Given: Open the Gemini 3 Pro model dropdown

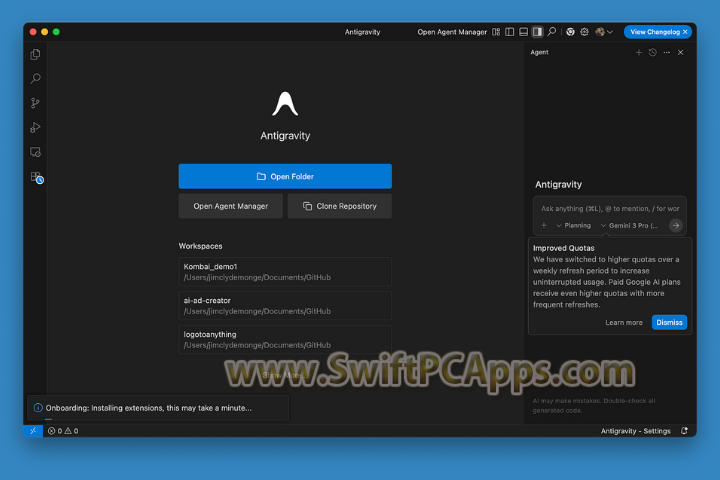Looking at the screenshot, I should click(630, 226).
